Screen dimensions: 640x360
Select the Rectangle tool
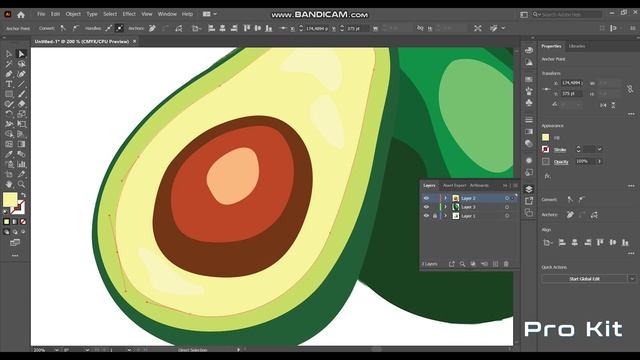pos(9,94)
